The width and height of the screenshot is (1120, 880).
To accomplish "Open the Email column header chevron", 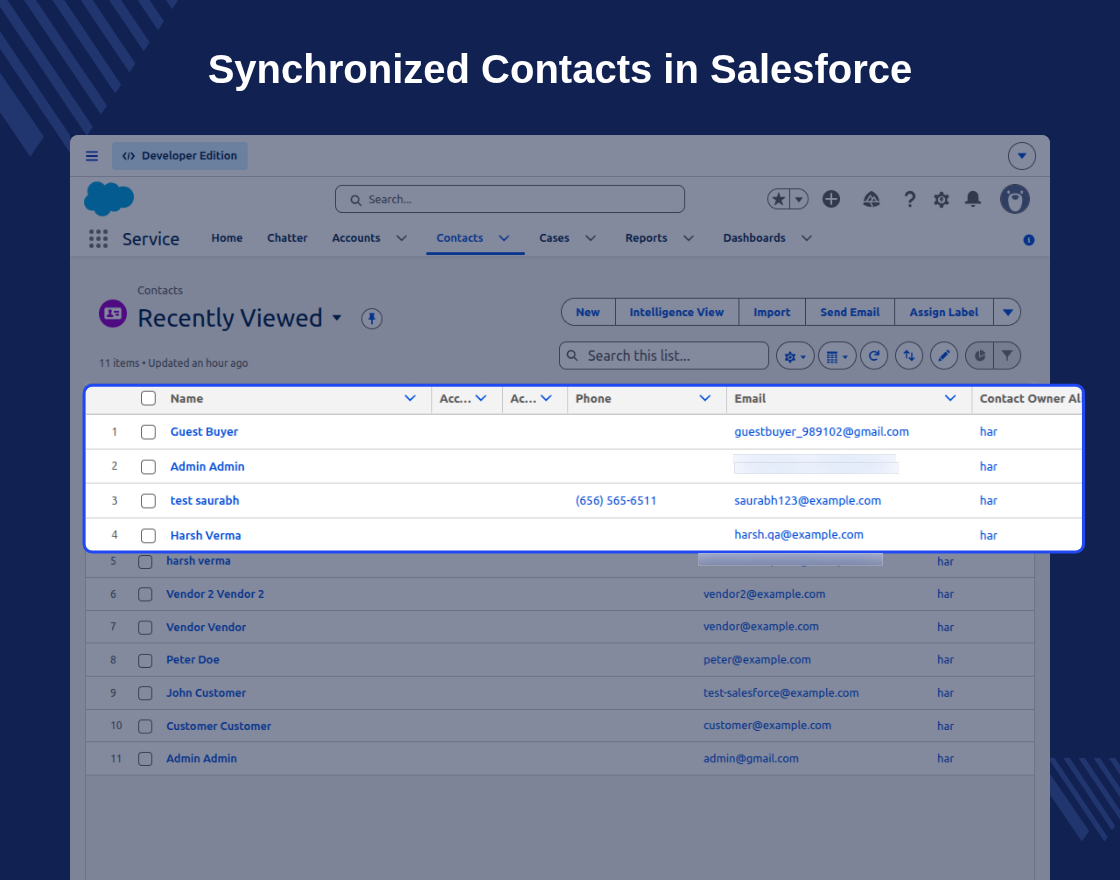I will click(950, 398).
